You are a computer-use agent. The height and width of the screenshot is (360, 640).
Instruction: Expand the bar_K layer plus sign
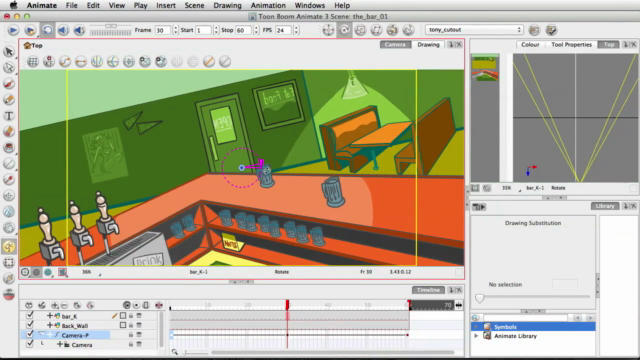tap(50, 316)
